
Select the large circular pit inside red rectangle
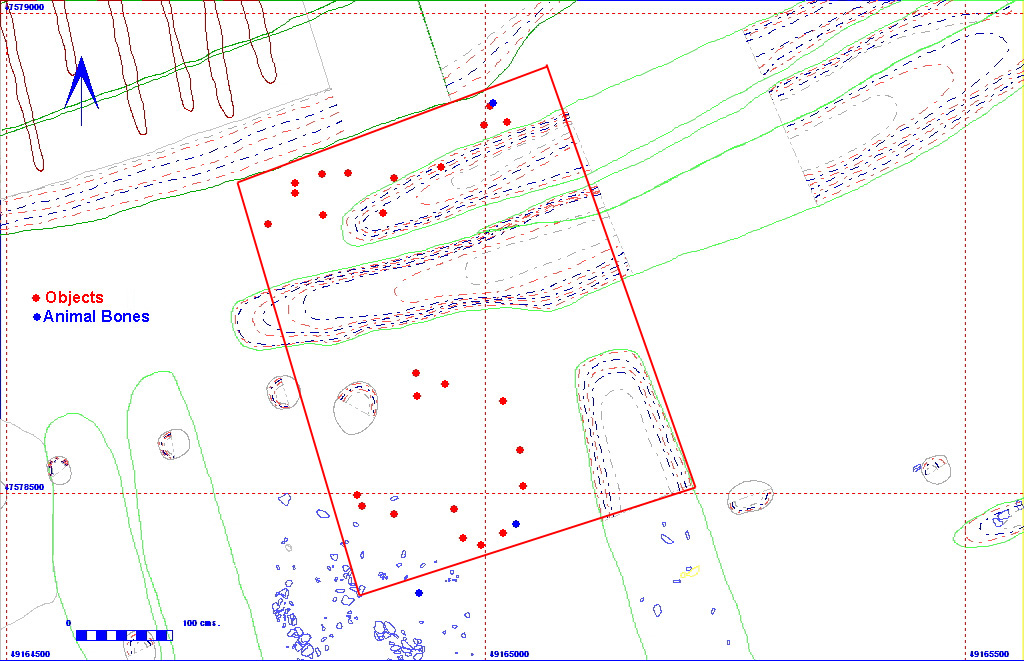pos(357,407)
